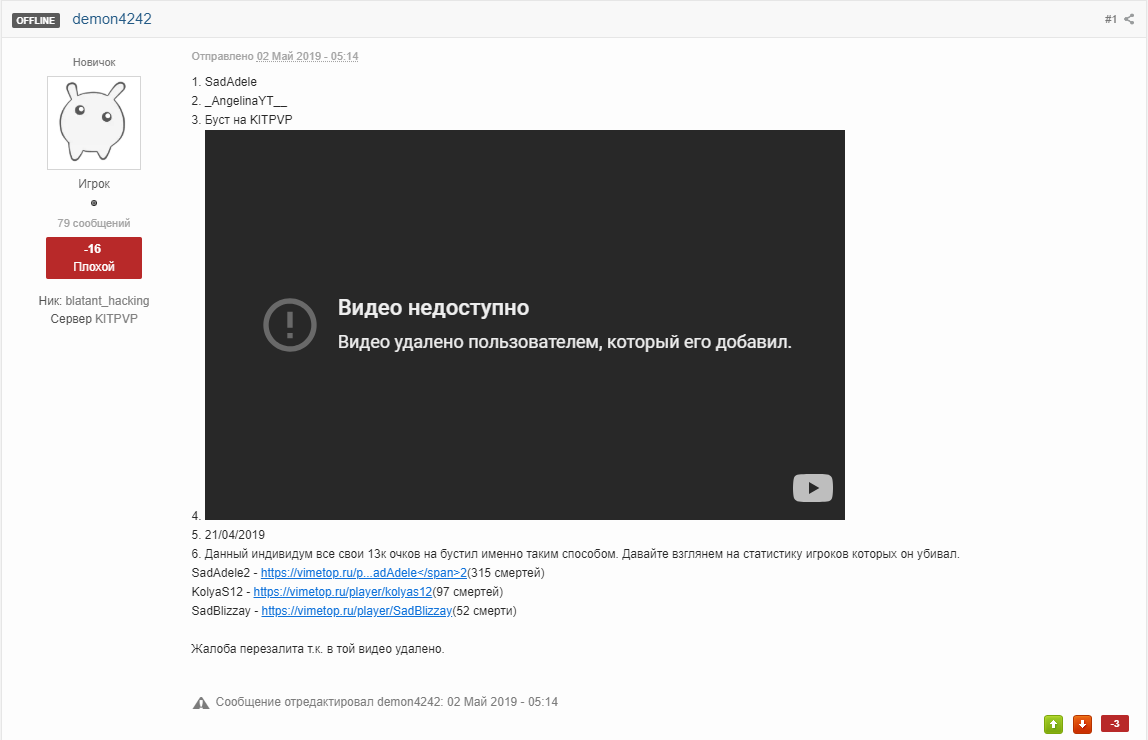Screen dimensions: 1148x740
Task: Click the Игрок group label under the avatar
Action: (x=94, y=184)
